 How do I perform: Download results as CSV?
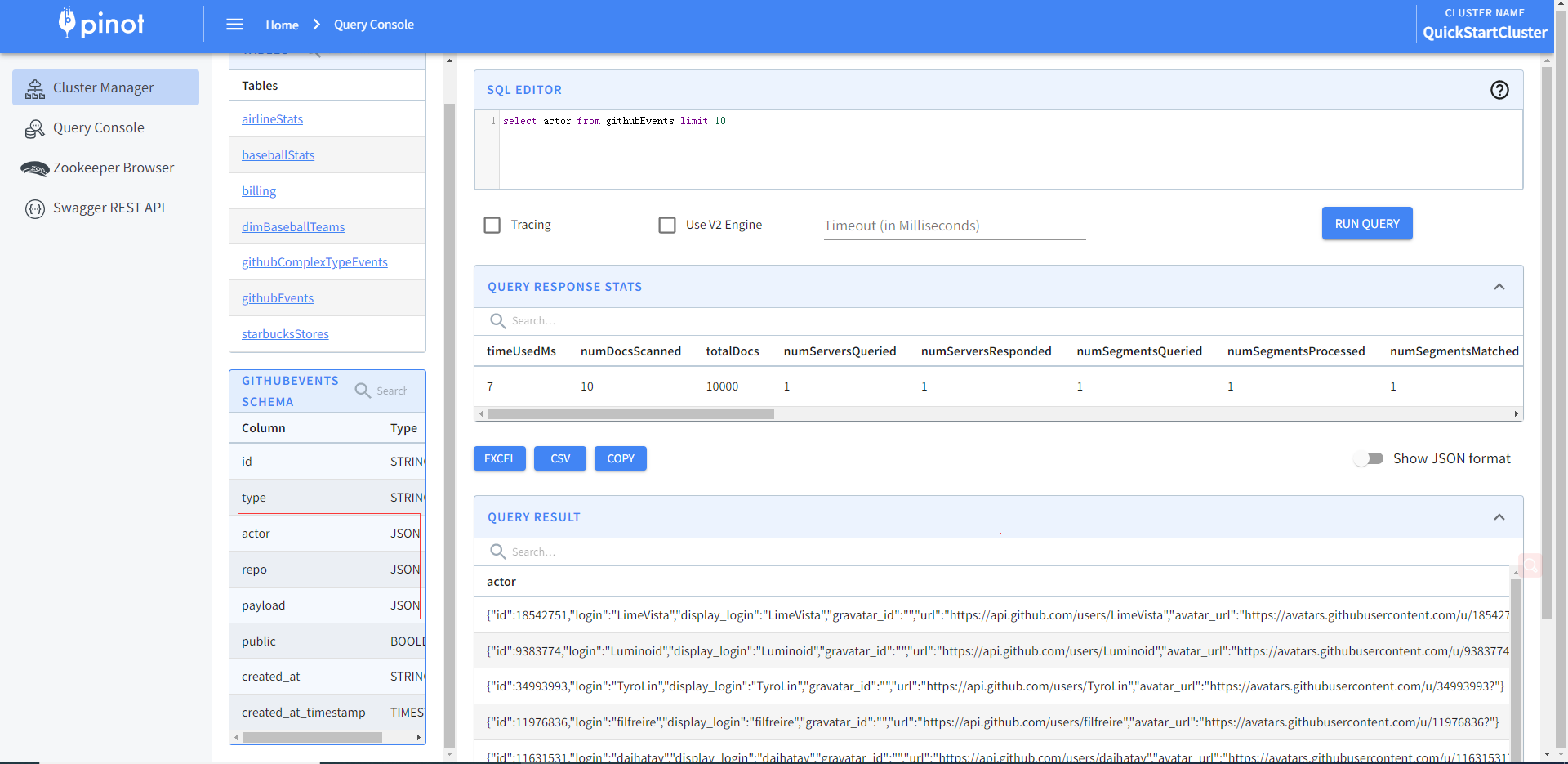pyautogui.click(x=560, y=458)
